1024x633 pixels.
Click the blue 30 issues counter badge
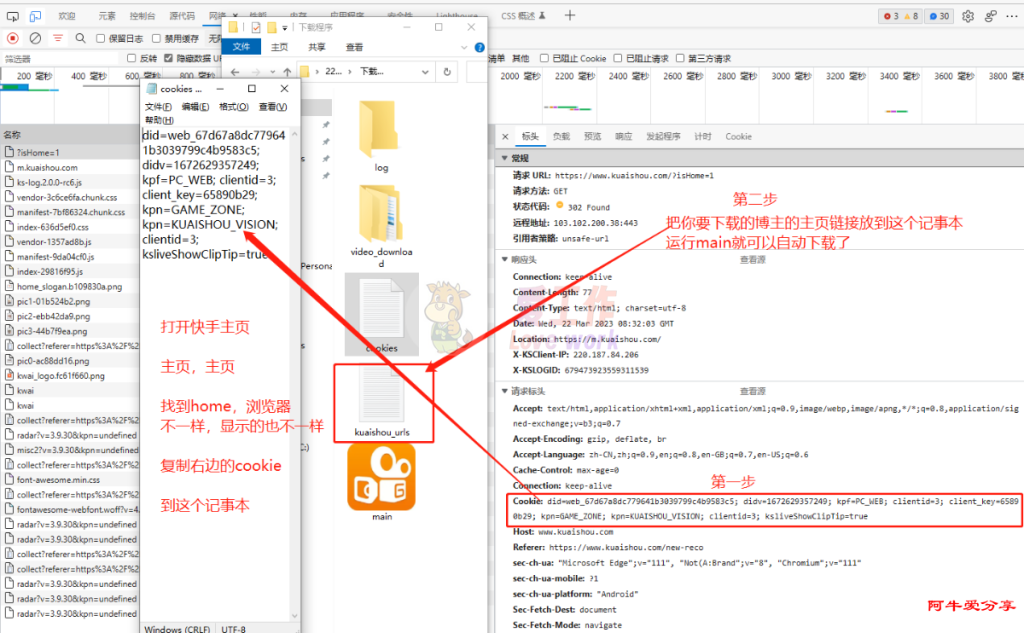click(939, 16)
